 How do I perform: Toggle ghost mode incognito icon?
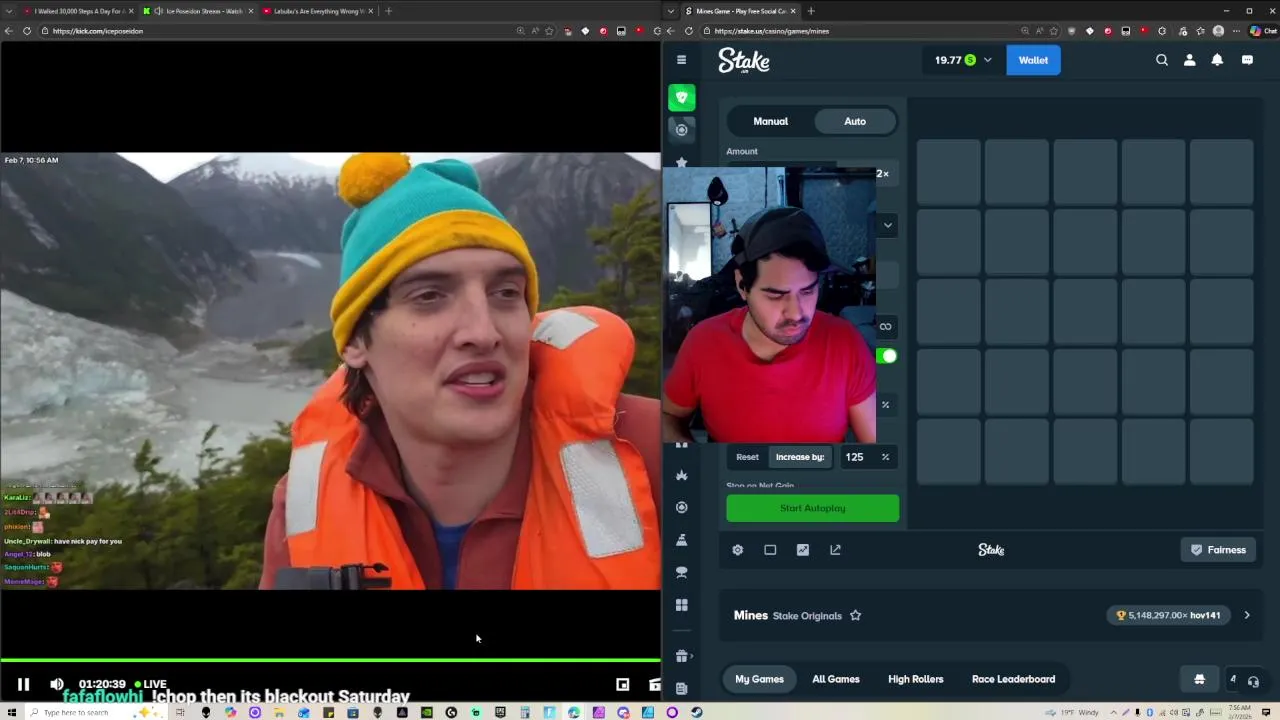pyautogui.click(x=1199, y=679)
